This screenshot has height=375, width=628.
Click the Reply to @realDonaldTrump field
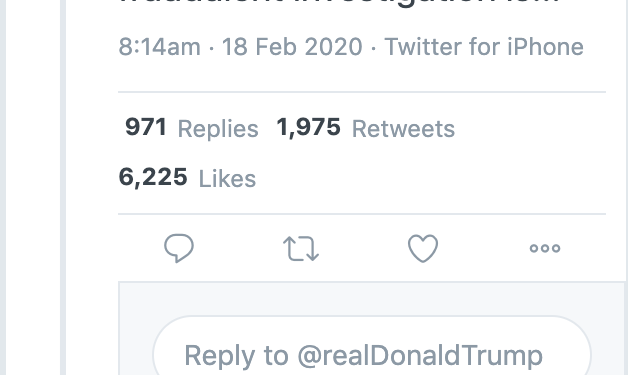pyautogui.click(x=372, y=349)
